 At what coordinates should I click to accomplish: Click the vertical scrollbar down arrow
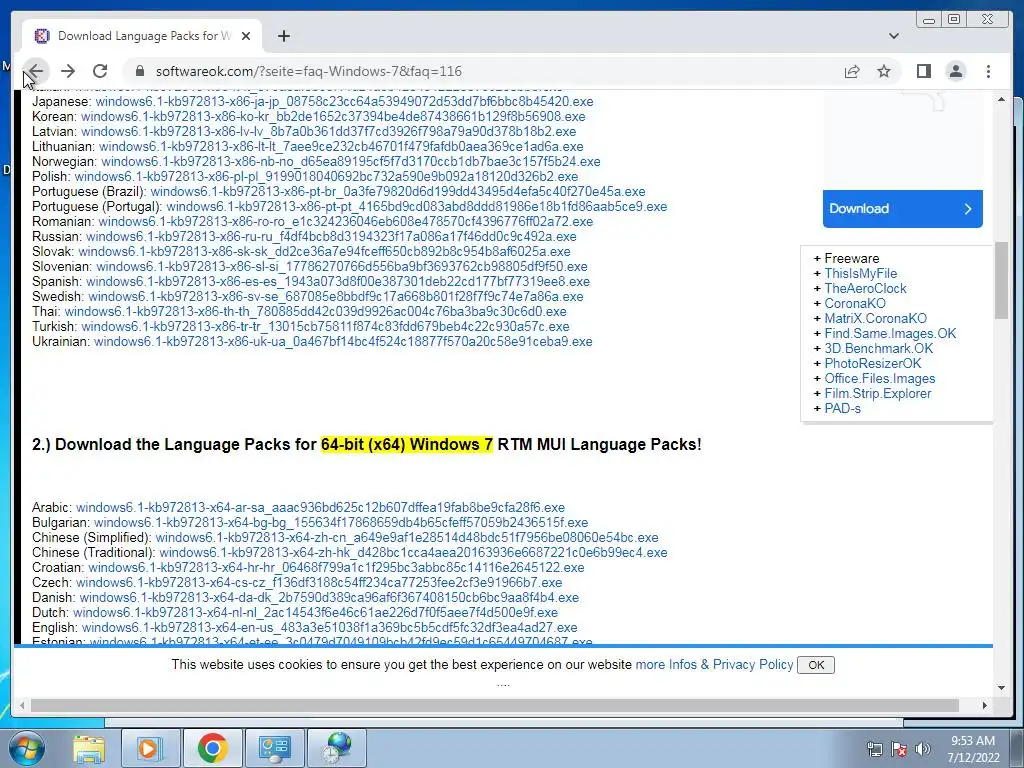[x=1001, y=688]
